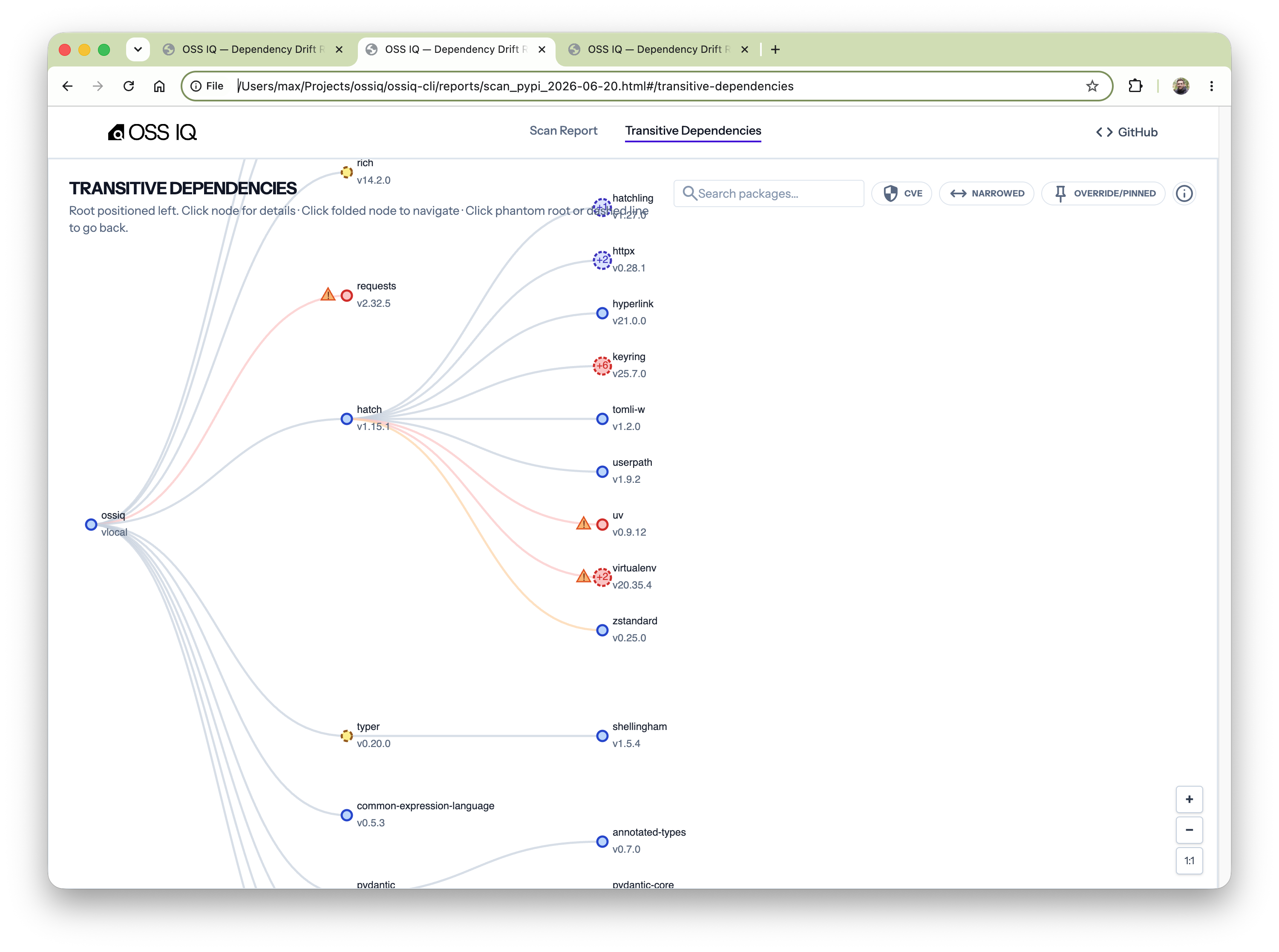Click the warning triangle beside virtualenv
This screenshot has width=1279, height=952.
point(583,576)
